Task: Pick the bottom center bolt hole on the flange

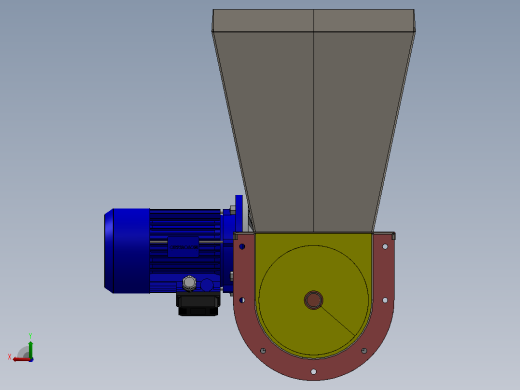Action: coord(313,371)
